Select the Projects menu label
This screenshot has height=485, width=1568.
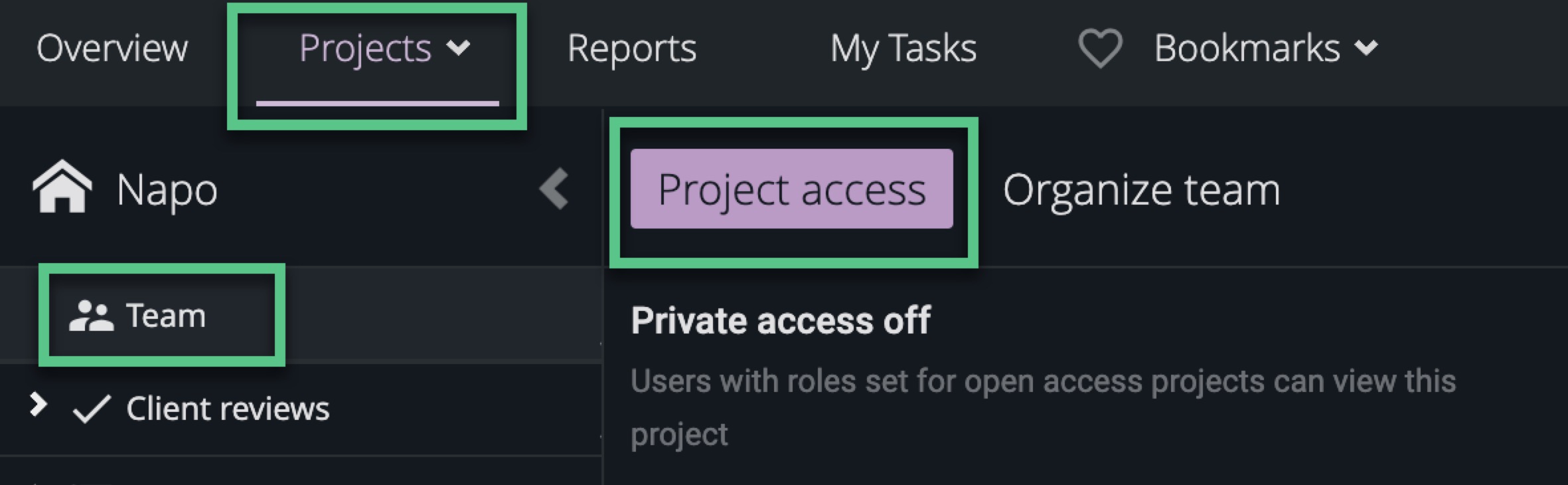(365, 48)
